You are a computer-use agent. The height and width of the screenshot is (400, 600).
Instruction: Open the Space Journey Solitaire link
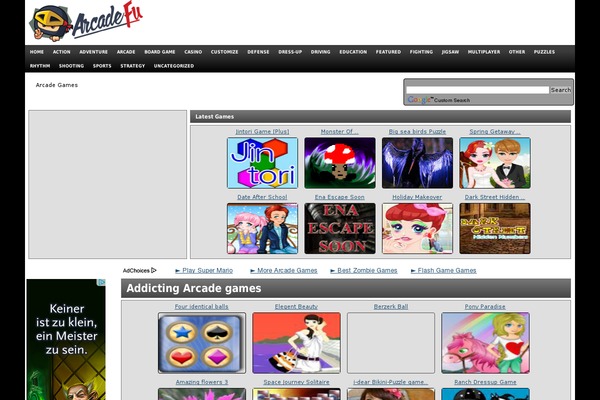click(296, 382)
